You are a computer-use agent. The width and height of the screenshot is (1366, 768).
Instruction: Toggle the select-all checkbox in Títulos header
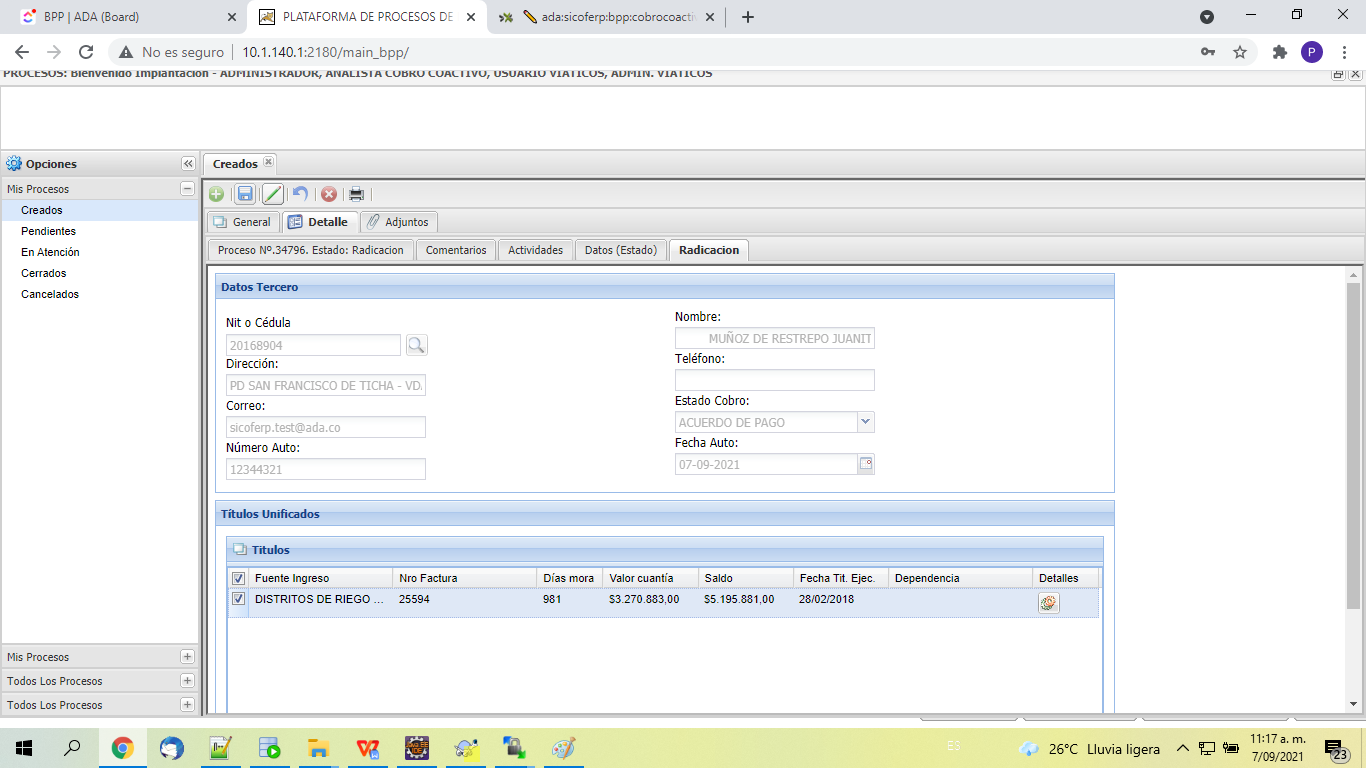(x=238, y=578)
